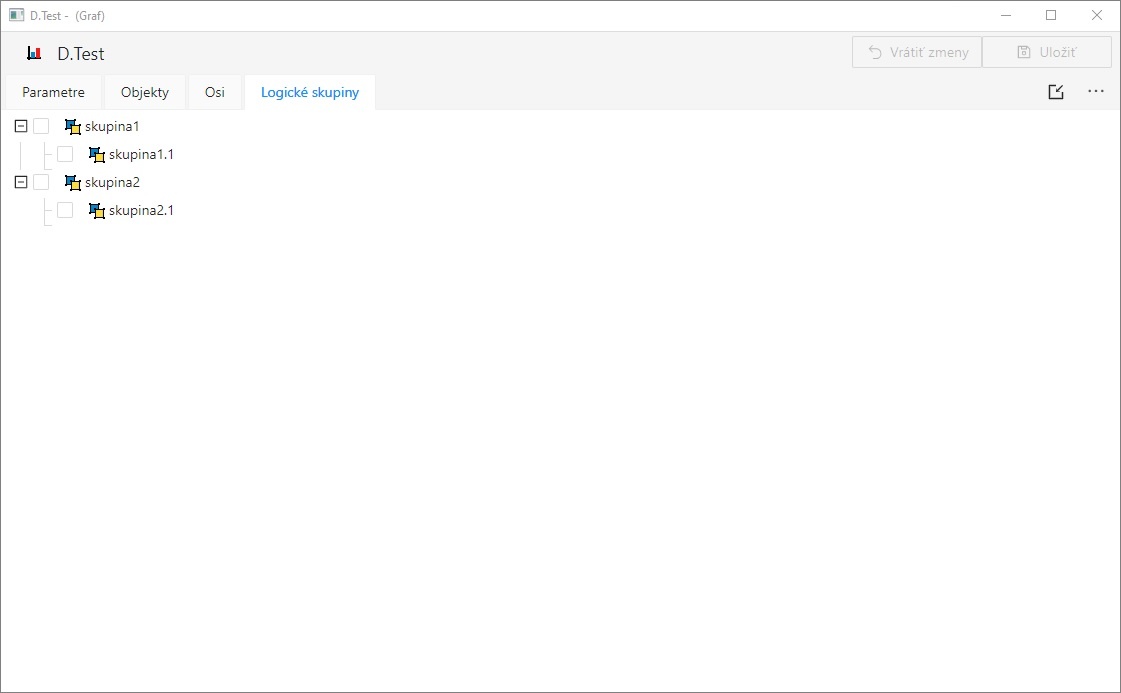Collapse the skupina2 tree node
The image size is (1121, 693).
point(21,182)
